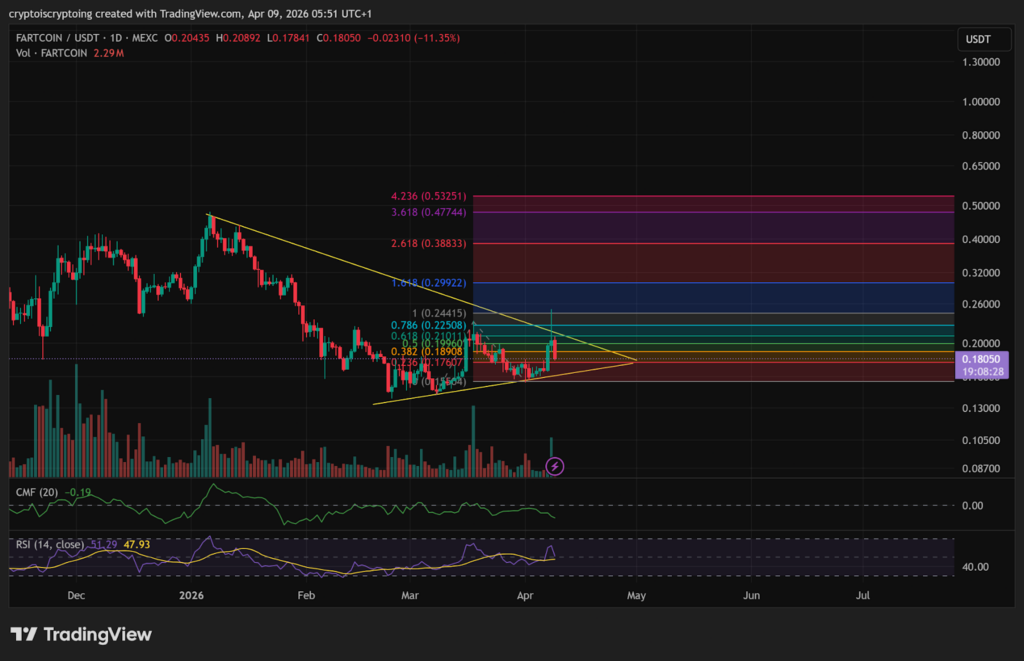This screenshot has height=661, width=1024.
Task: Click the highlighted 0.18050 price label on the scale
Action: (980, 359)
